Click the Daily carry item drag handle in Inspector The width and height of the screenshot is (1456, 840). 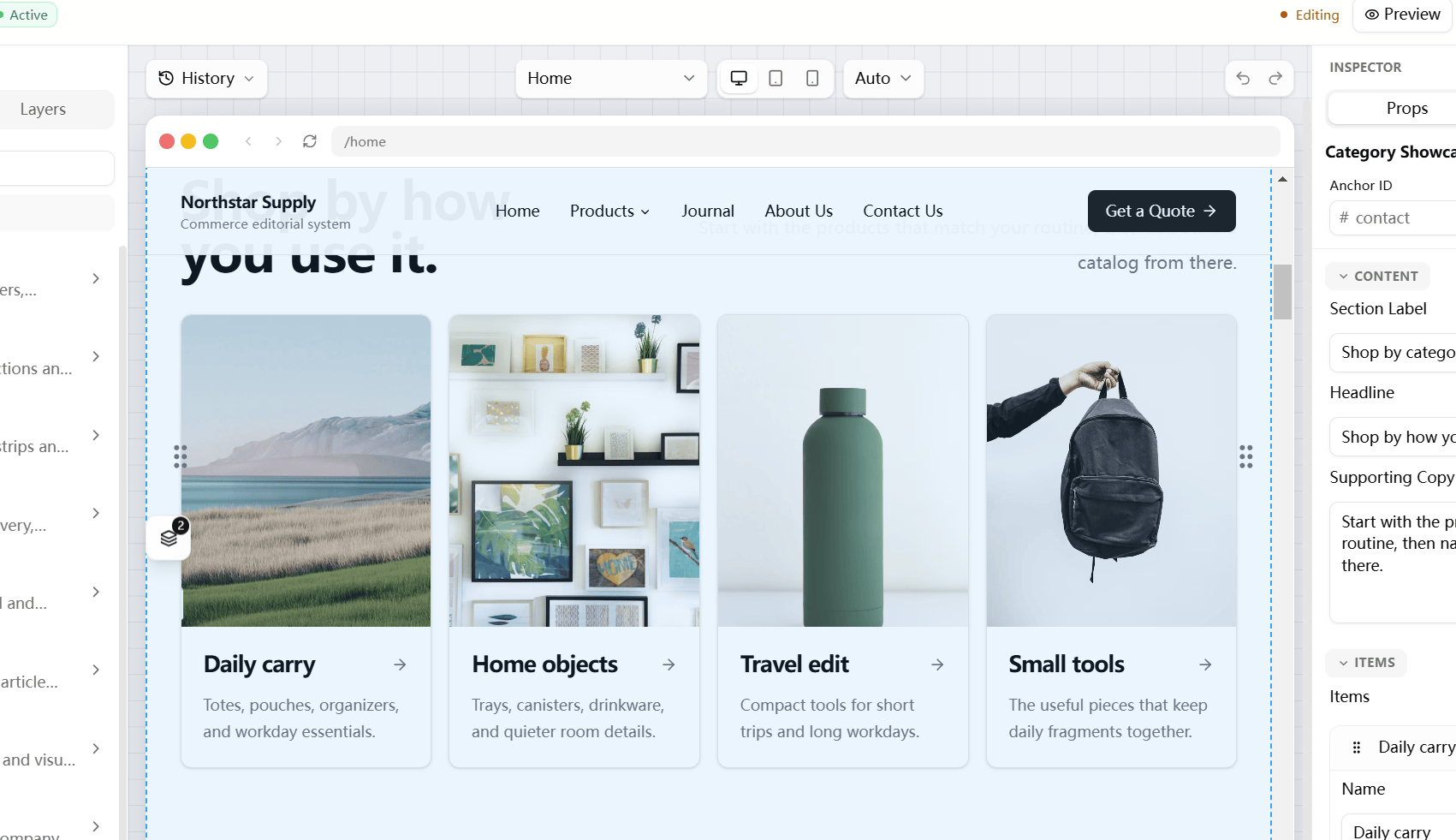pyautogui.click(x=1357, y=748)
